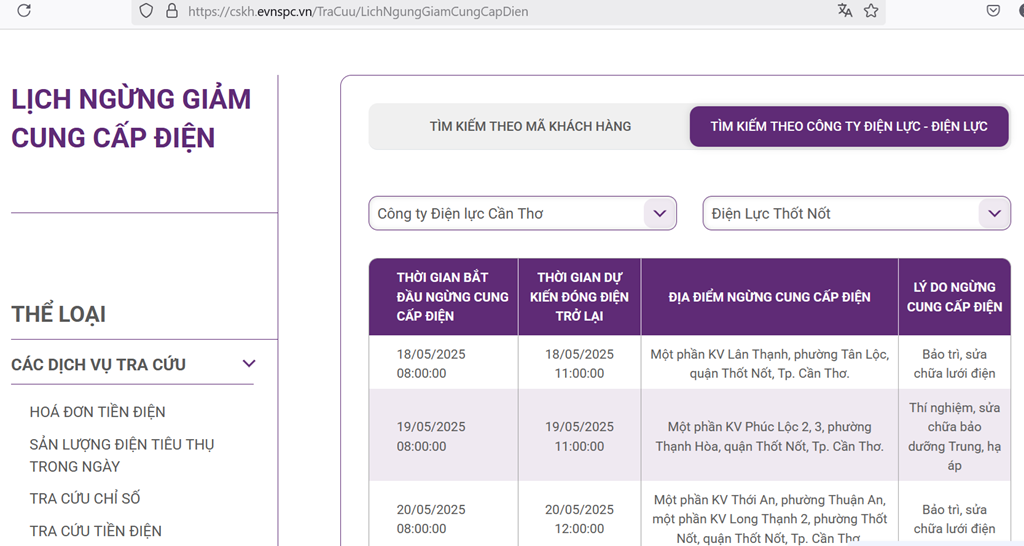Open the Pocket save icon
Image resolution: width=1024 pixels, height=546 pixels.
click(993, 10)
